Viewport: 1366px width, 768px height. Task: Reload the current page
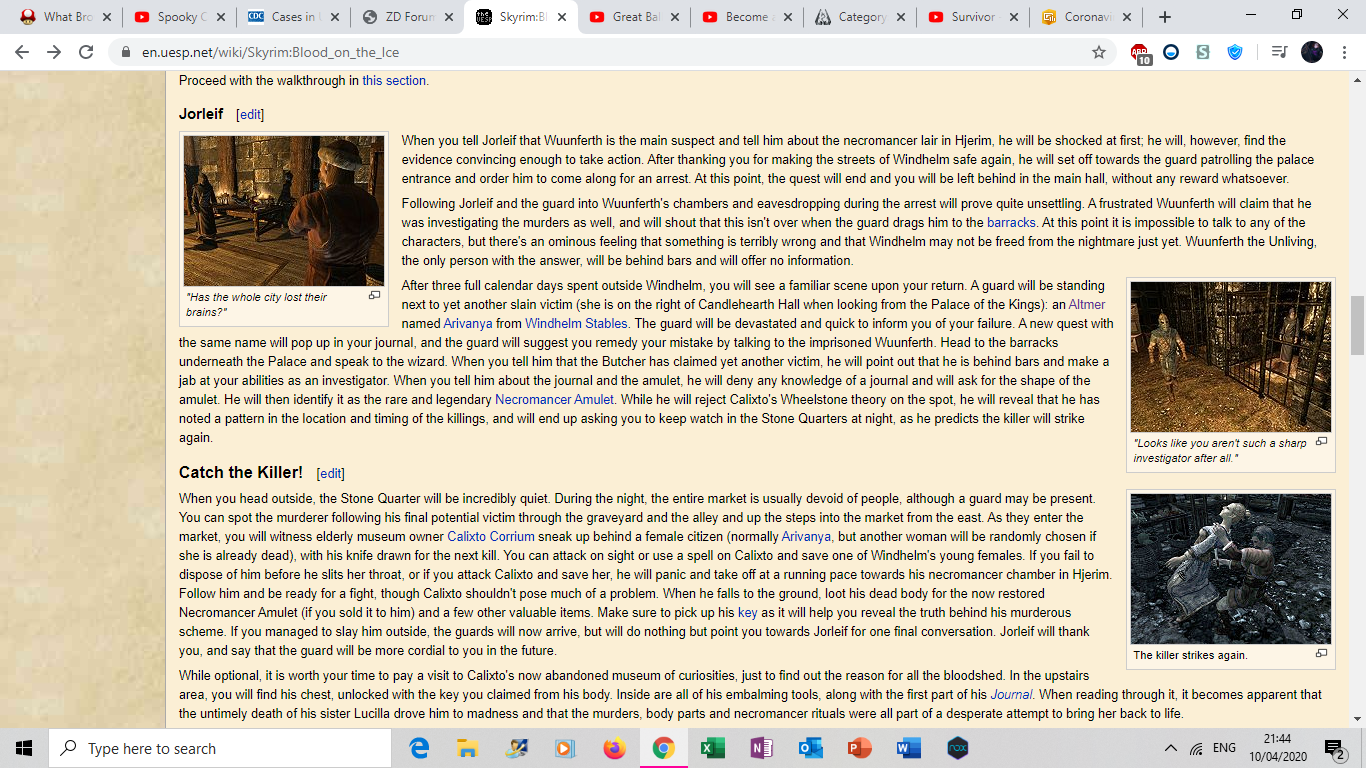pos(86,52)
